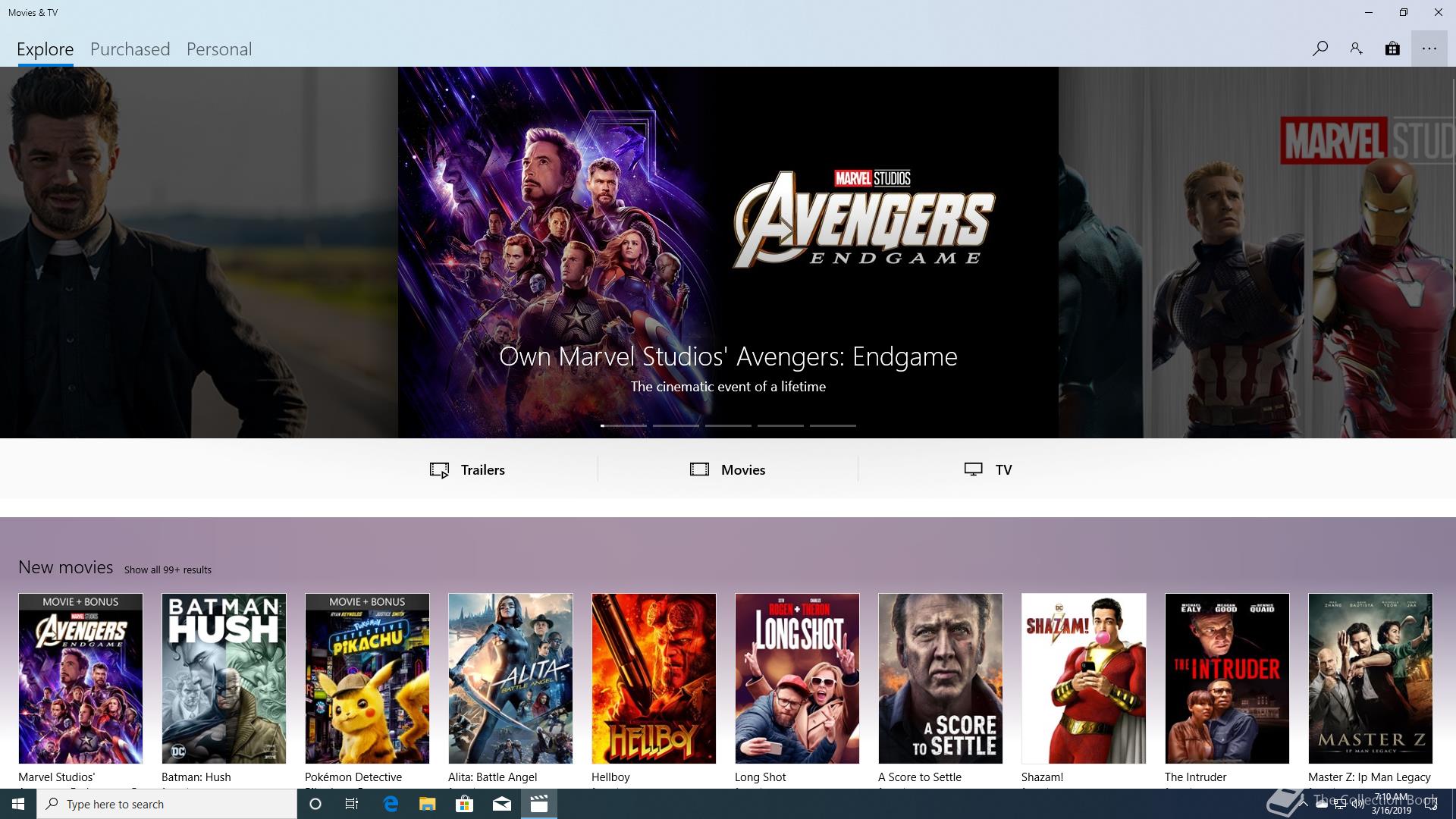The image size is (1456, 819).
Task: Open the Movies section
Action: tap(728, 469)
